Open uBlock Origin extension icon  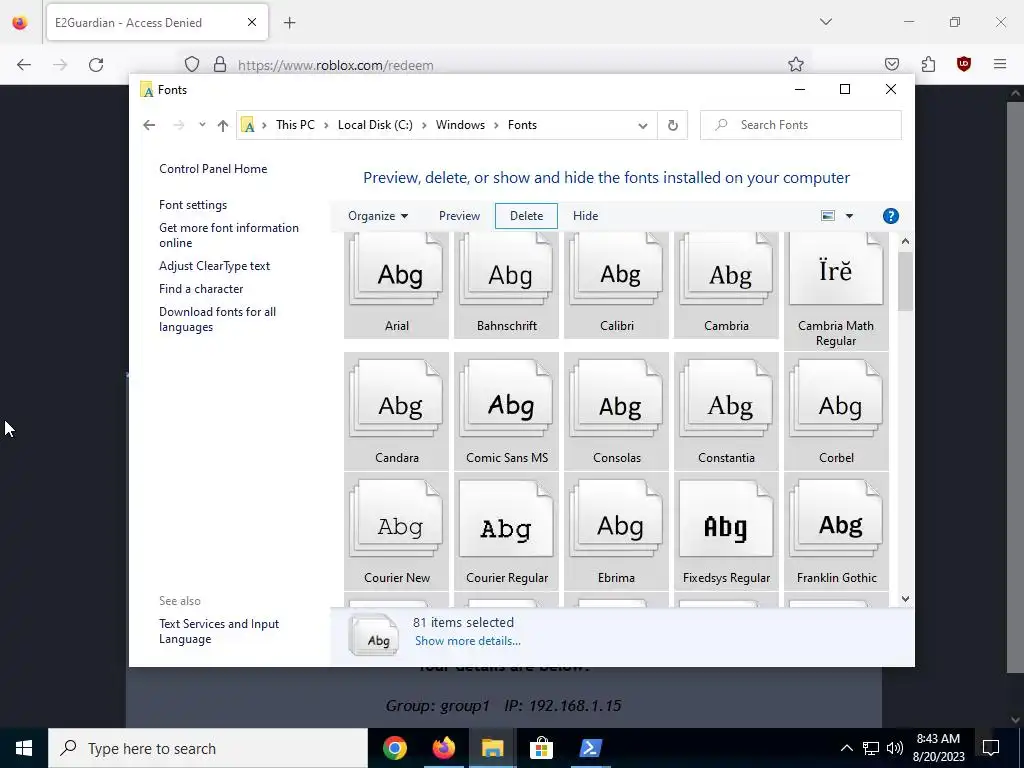(963, 64)
